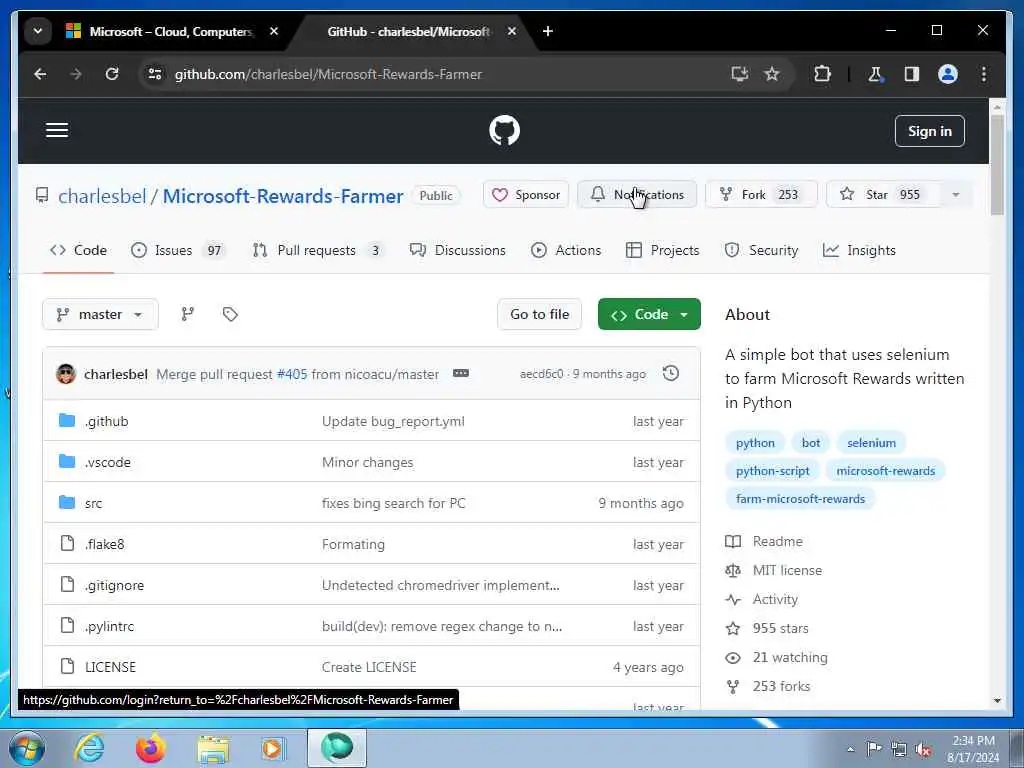Star the repository
The image size is (1024, 768).
pos(883,195)
